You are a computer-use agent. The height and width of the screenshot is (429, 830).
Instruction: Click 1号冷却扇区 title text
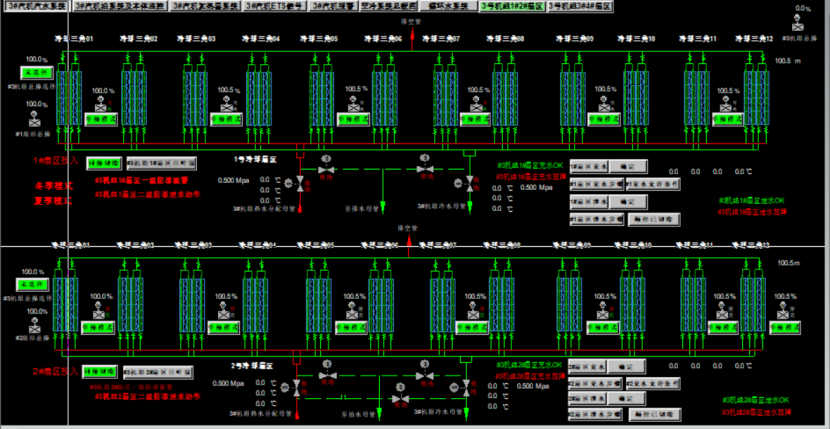tap(256, 158)
